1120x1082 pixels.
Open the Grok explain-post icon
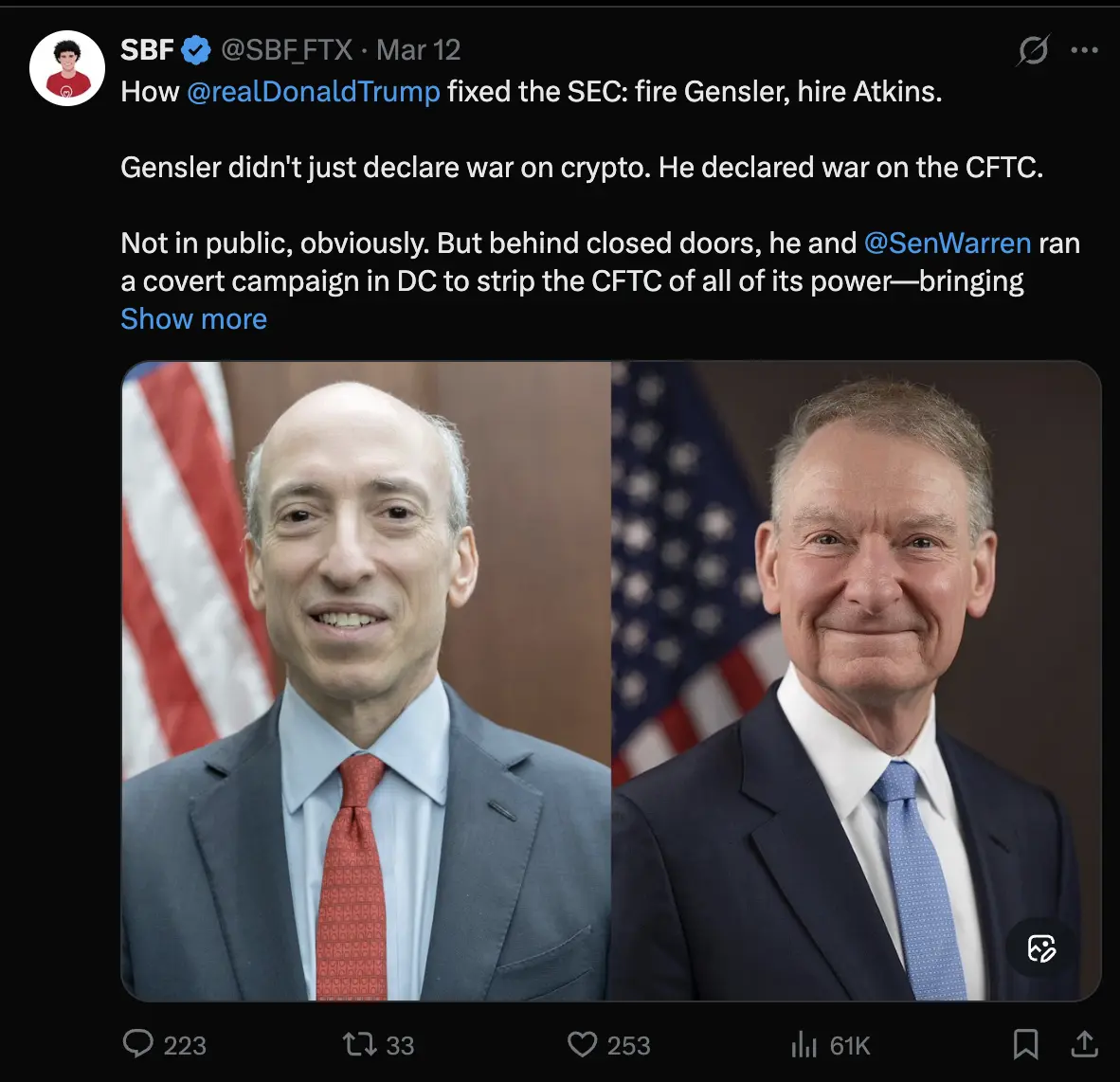1032,50
